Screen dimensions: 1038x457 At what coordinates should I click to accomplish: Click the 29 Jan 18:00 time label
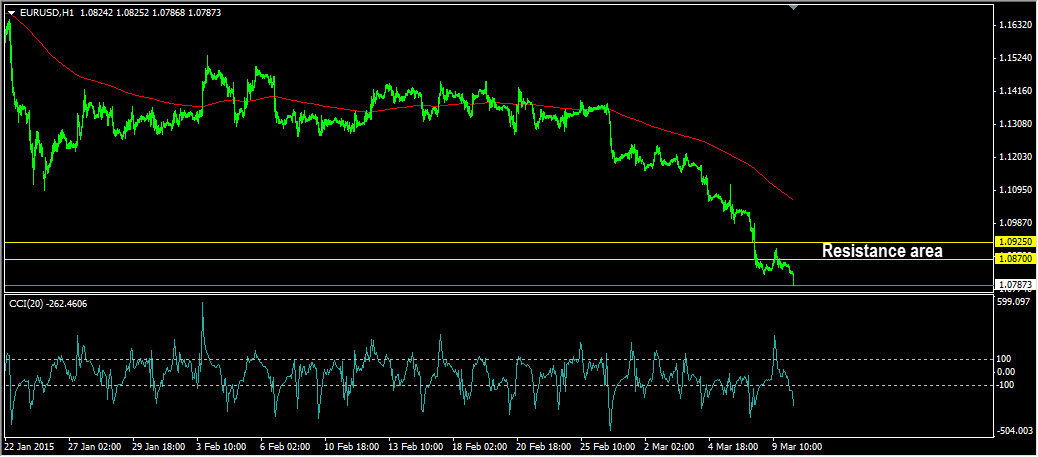(159, 446)
